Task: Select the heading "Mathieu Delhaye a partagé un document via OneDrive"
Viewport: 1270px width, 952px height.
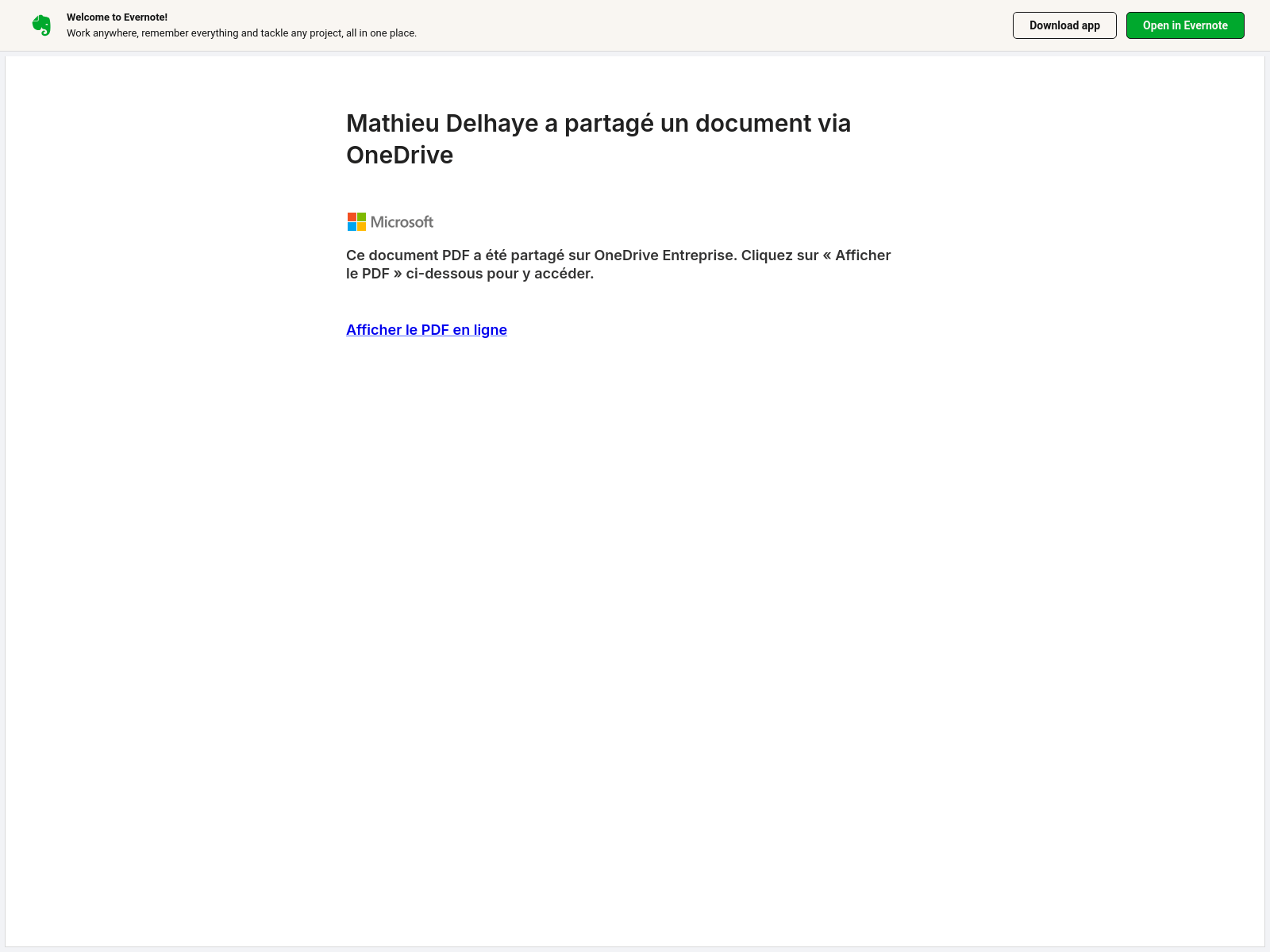Action: tap(598, 139)
